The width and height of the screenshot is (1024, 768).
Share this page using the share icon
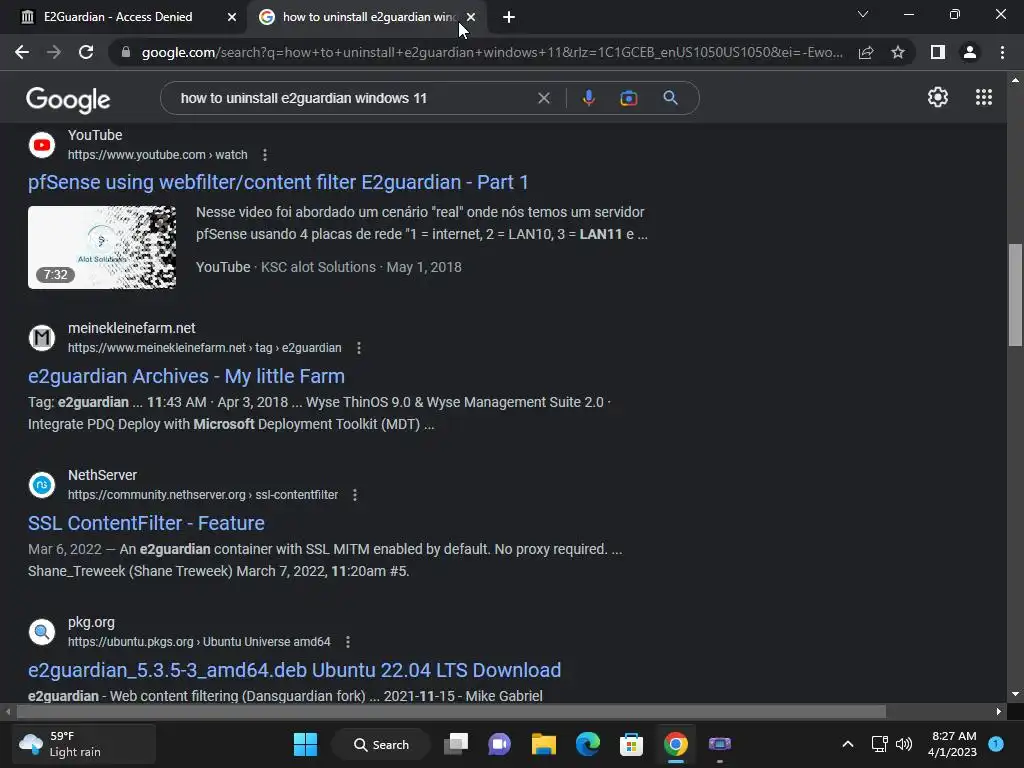point(866,52)
